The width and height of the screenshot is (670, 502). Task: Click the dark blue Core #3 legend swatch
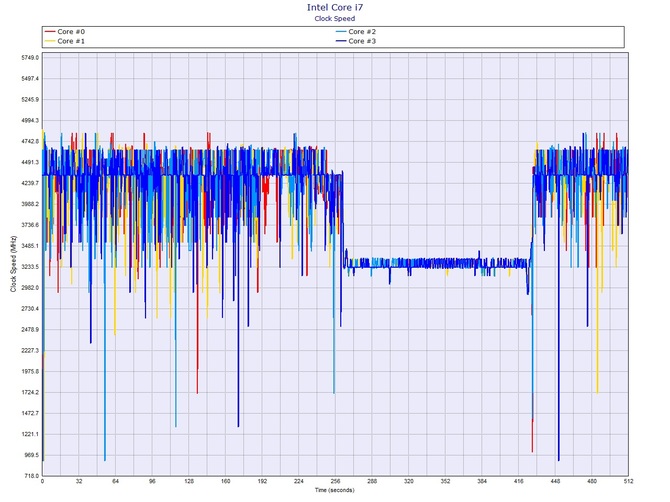pos(341,41)
